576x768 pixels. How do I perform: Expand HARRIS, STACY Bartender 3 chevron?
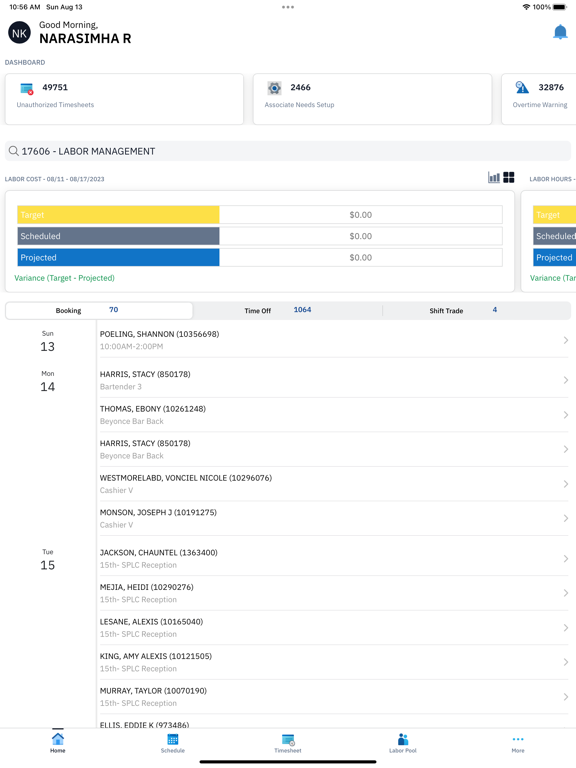[x=566, y=380]
